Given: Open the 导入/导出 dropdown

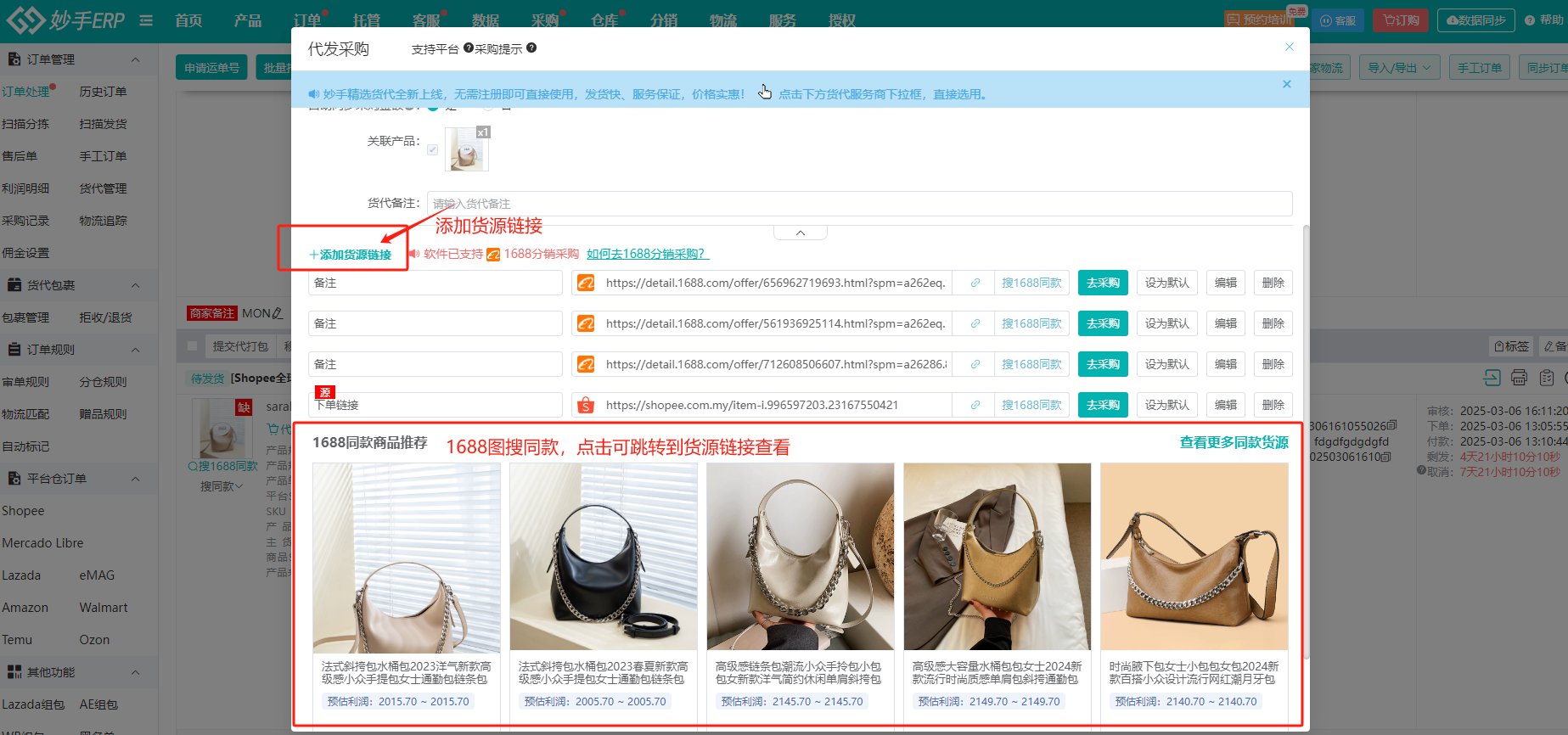Looking at the screenshot, I should [1399, 68].
